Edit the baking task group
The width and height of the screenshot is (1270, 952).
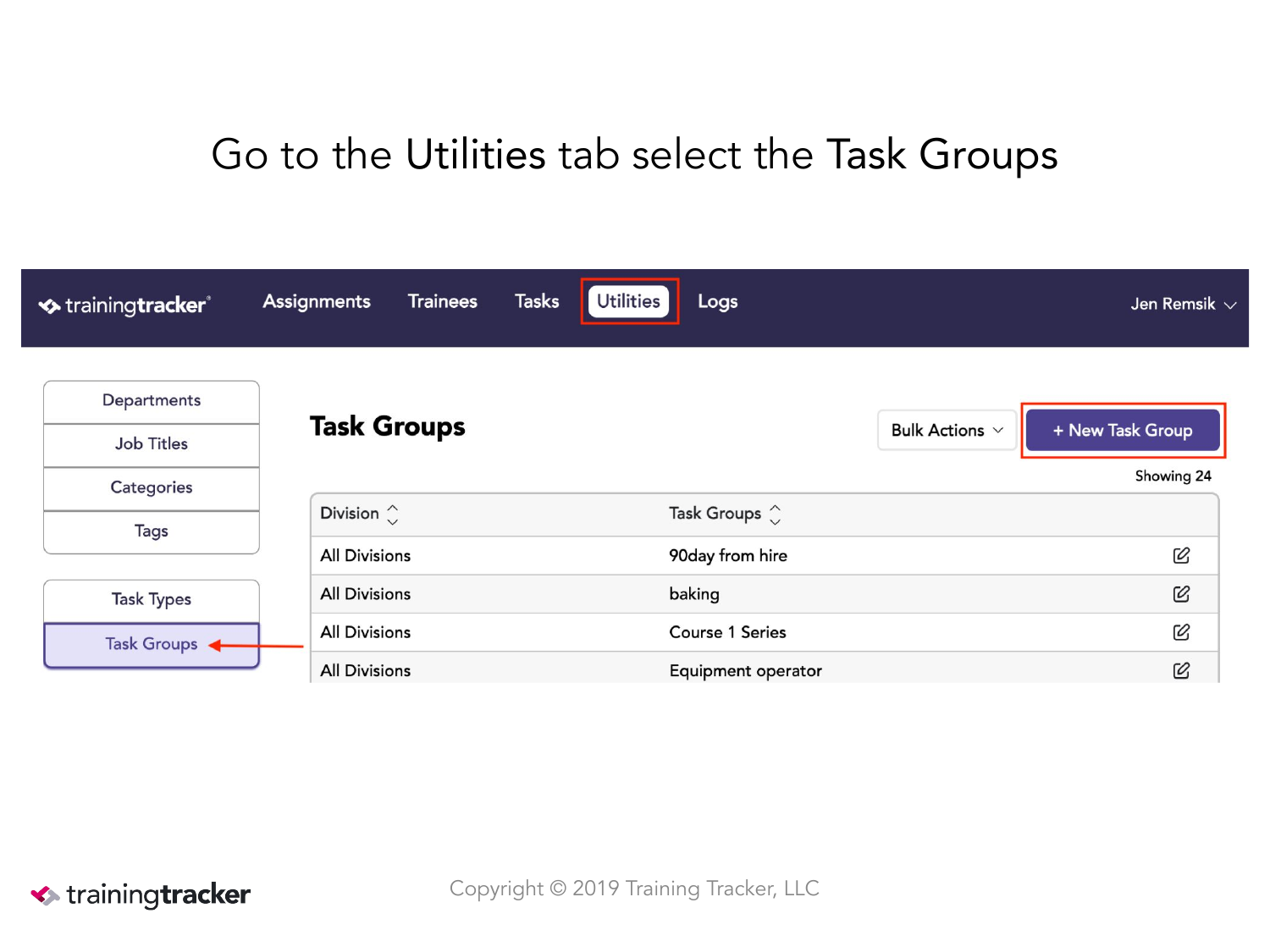[1181, 594]
